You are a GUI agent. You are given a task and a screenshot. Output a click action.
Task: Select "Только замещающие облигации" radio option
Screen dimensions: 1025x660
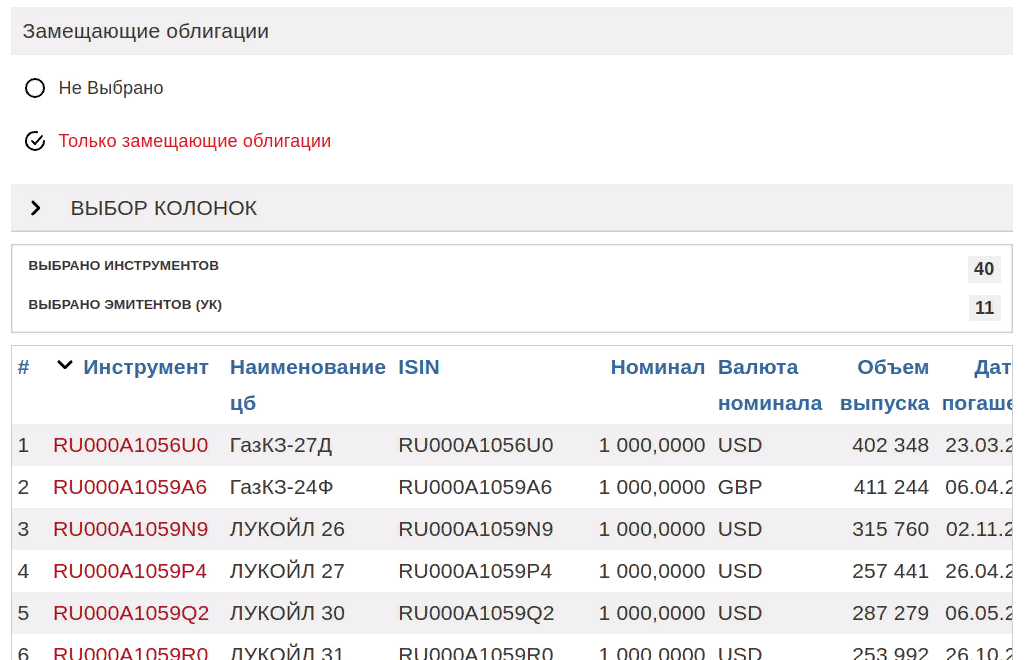(35, 141)
